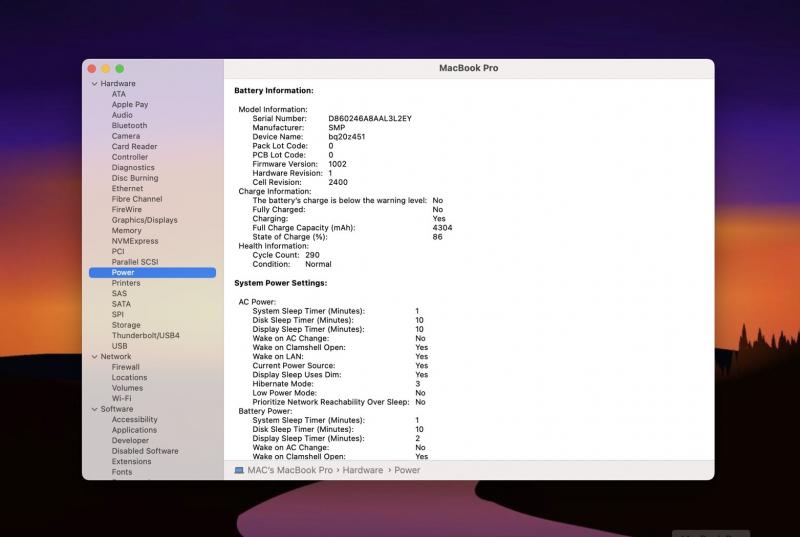Select Apple Pay in the sidebar
The height and width of the screenshot is (537, 800).
[130, 105]
